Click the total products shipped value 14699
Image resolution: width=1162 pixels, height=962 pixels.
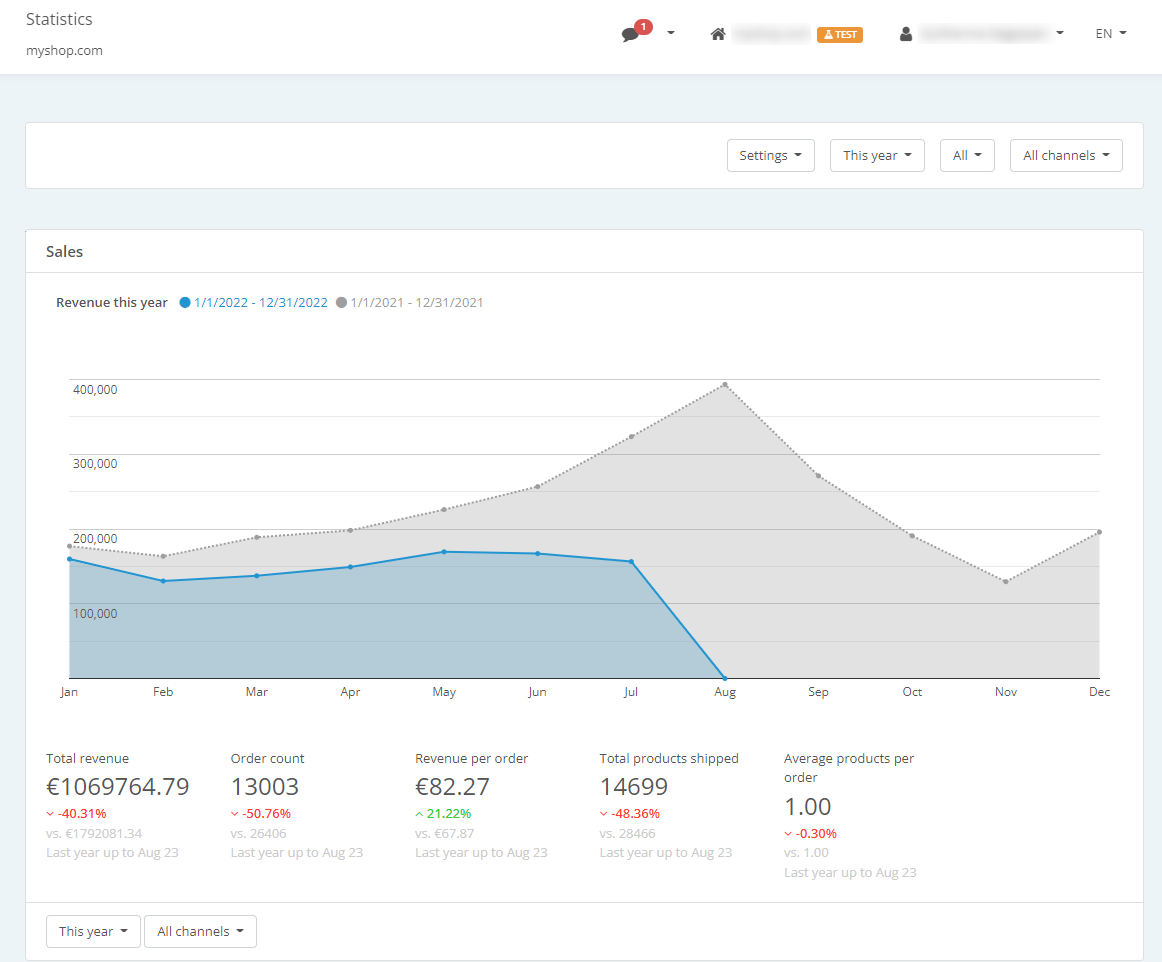point(634,786)
